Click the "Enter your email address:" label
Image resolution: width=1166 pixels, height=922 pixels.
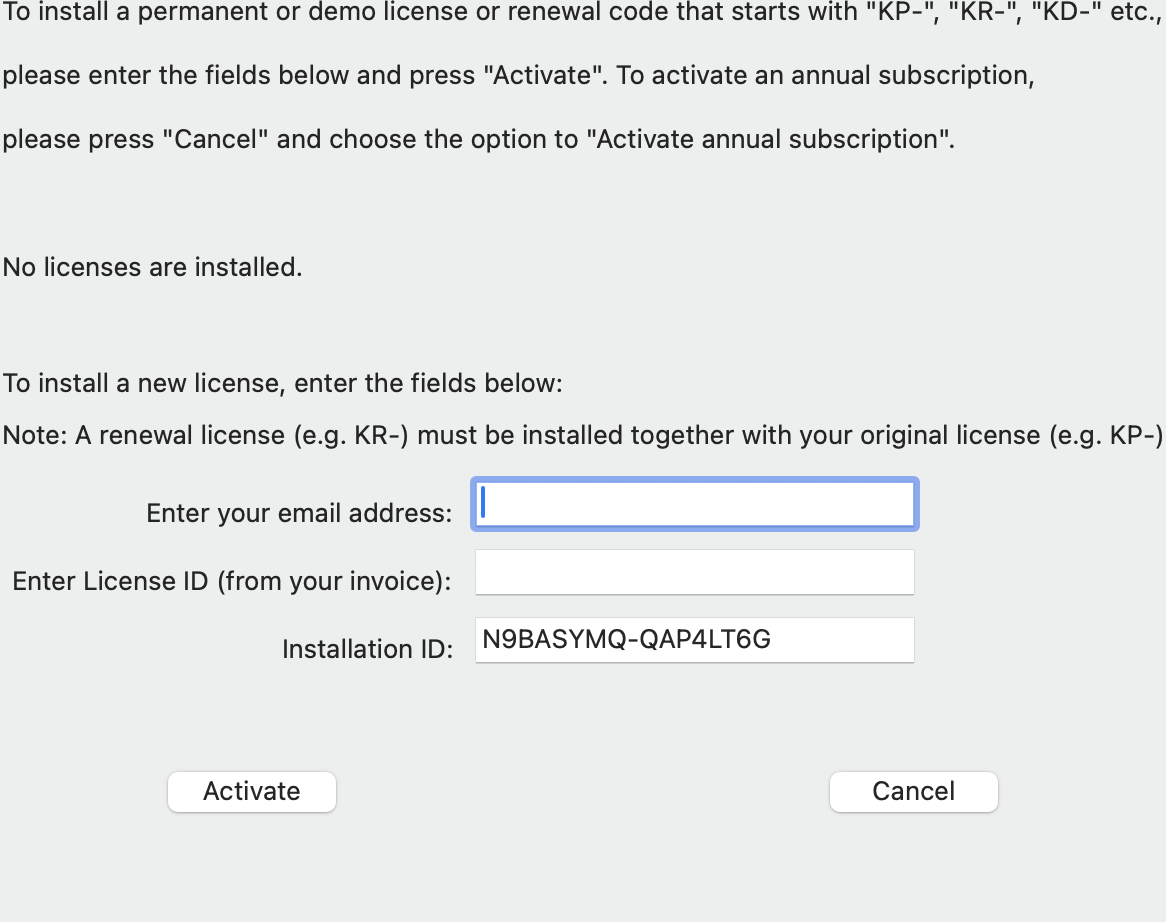click(x=299, y=513)
